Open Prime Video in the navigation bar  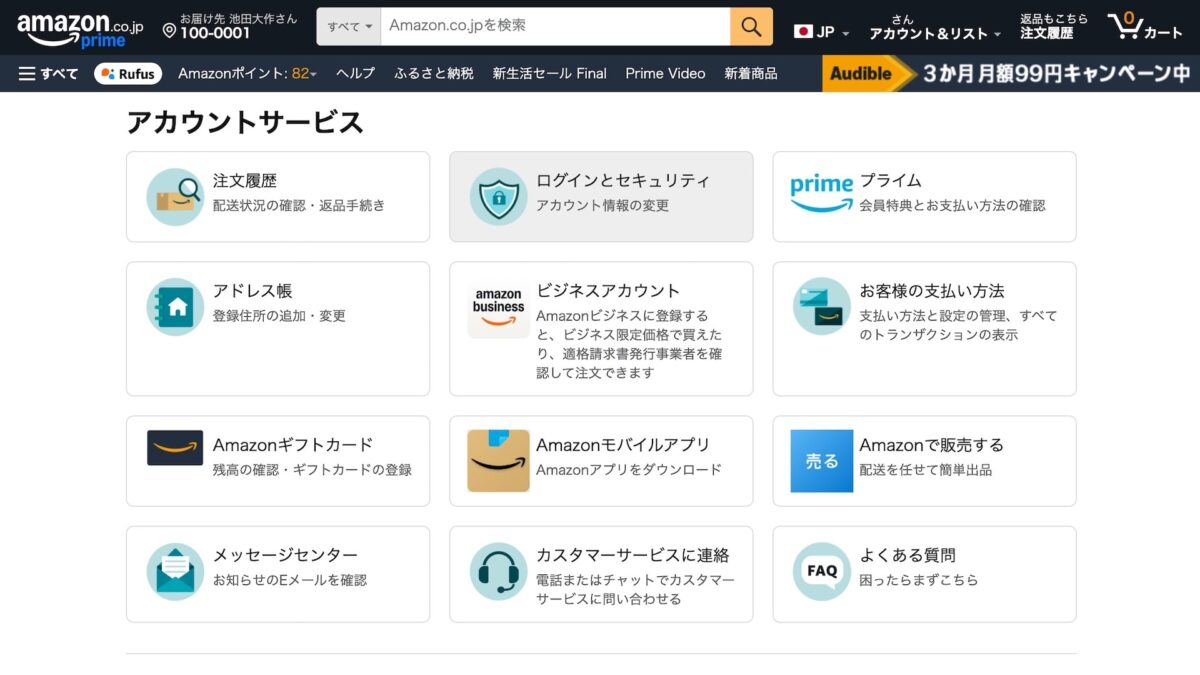(665, 73)
